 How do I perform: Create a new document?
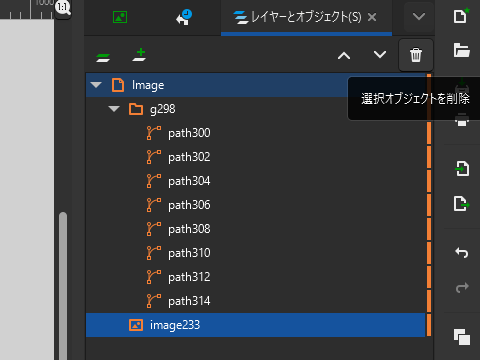(461, 16)
